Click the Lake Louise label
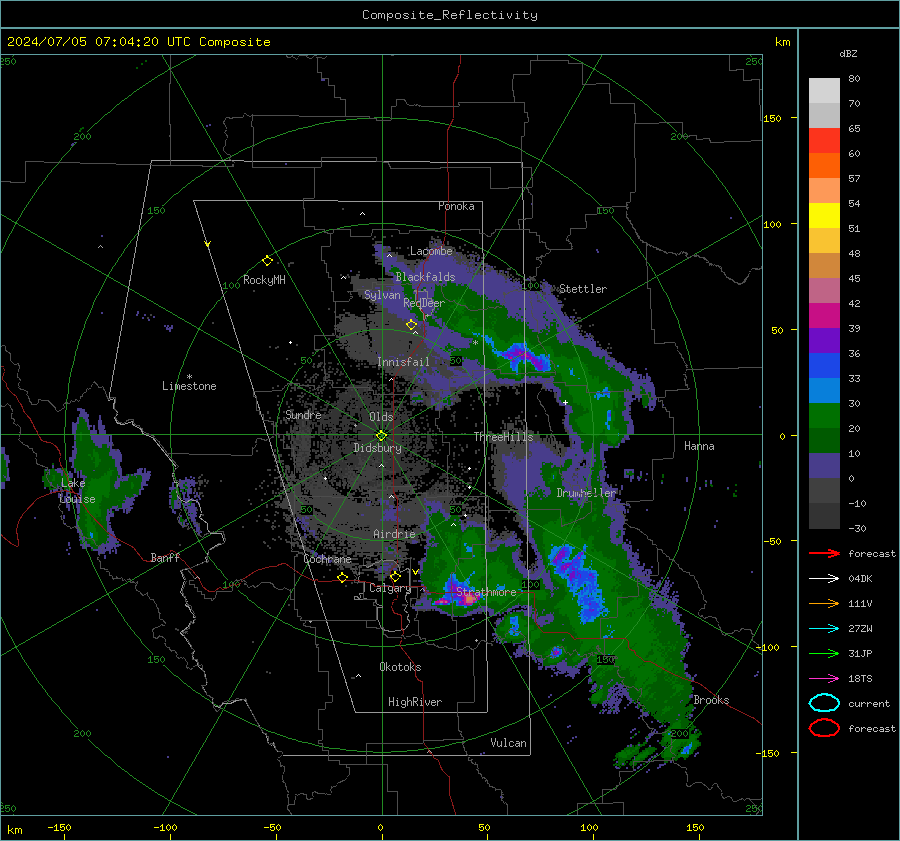The image size is (900, 841). pos(77,491)
